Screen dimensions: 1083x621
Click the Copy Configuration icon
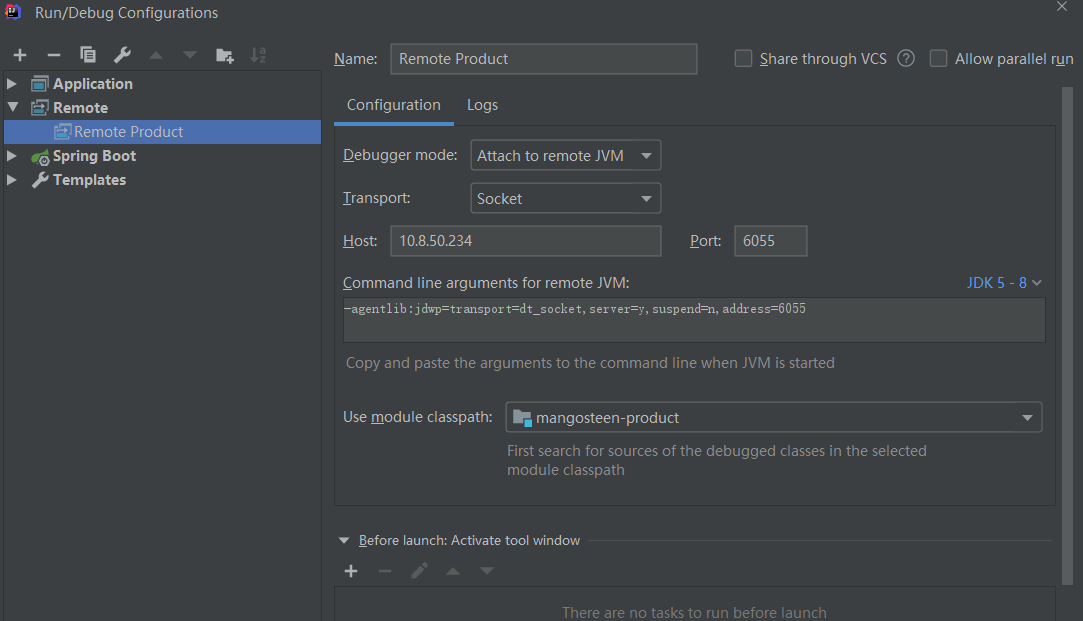[88, 56]
